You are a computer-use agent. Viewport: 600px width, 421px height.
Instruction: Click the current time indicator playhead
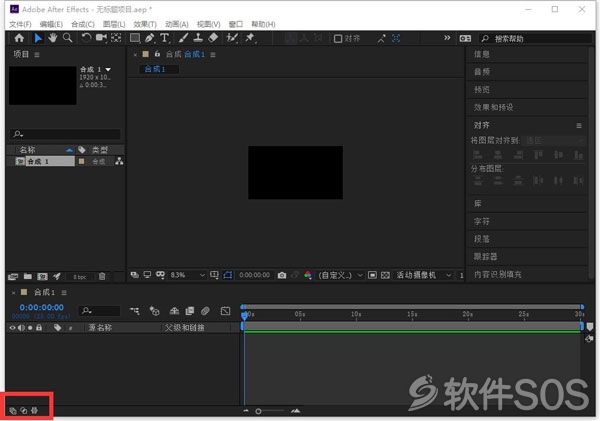click(x=245, y=316)
